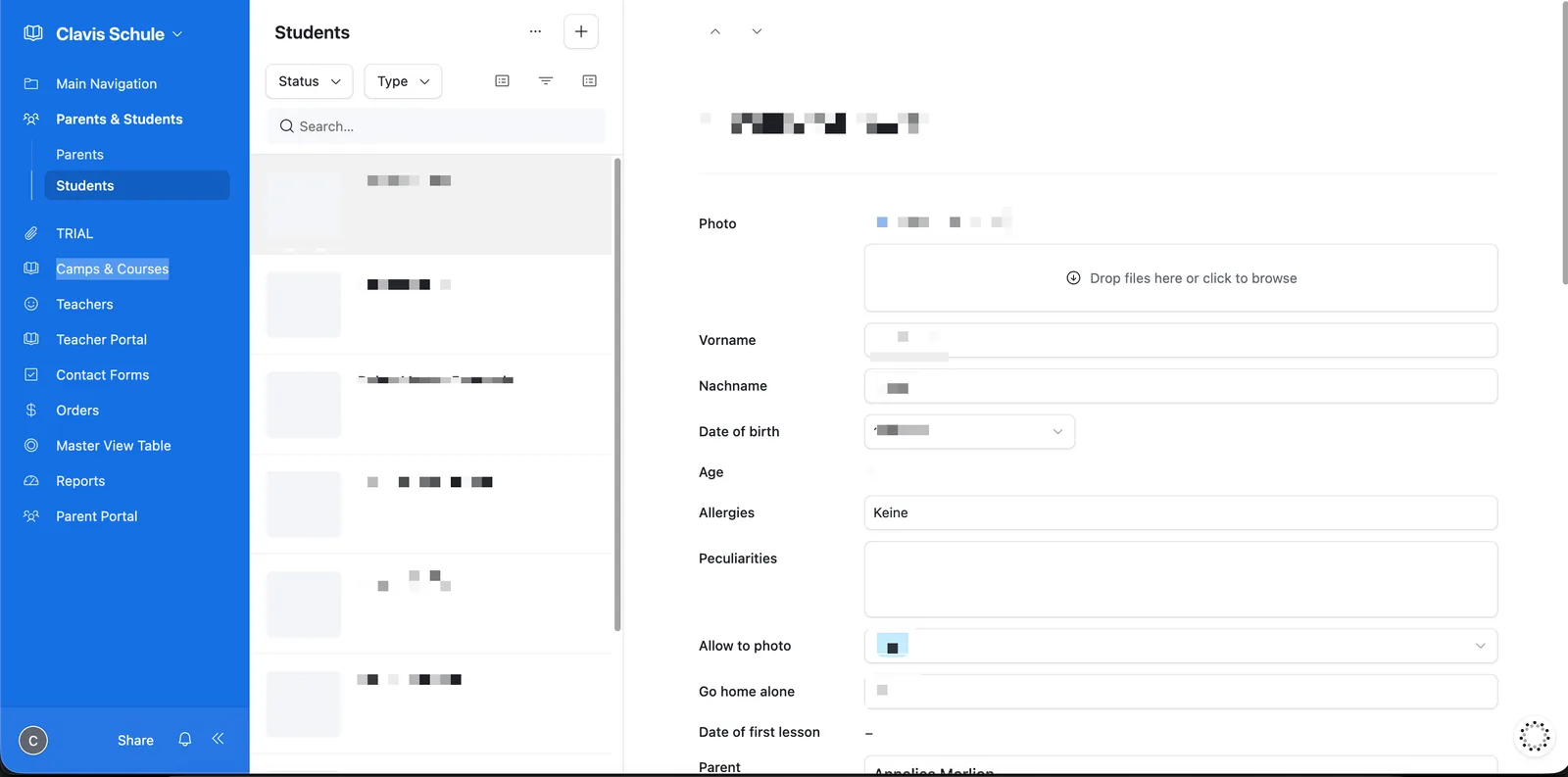The height and width of the screenshot is (777, 1568).
Task: Open notifications bell
Action: pyautogui.click(x=185, y=740)
